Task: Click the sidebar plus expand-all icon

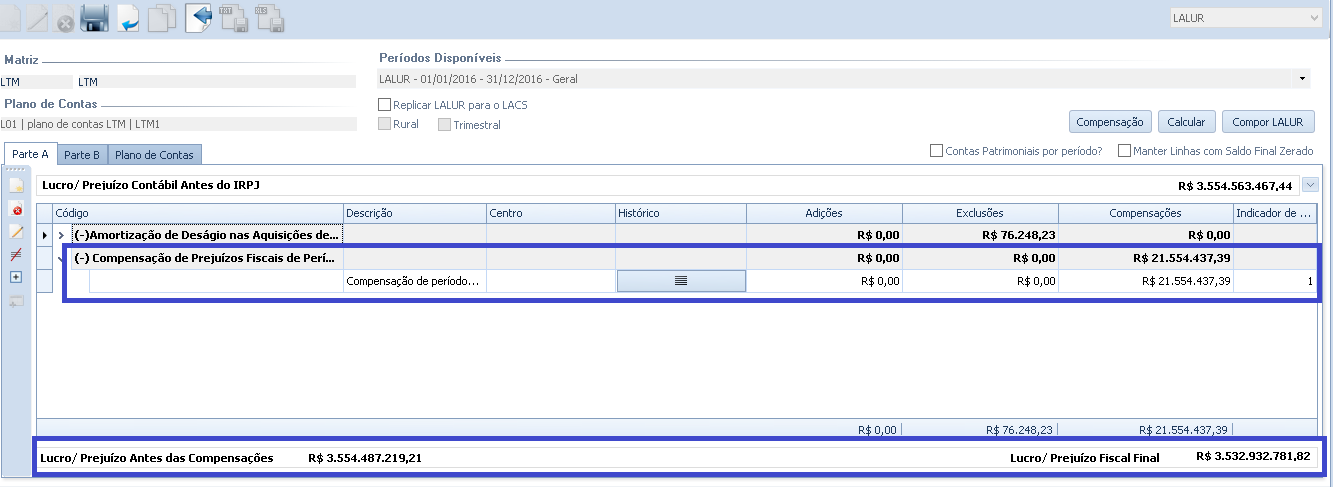Action: click(x=16, y=276)
